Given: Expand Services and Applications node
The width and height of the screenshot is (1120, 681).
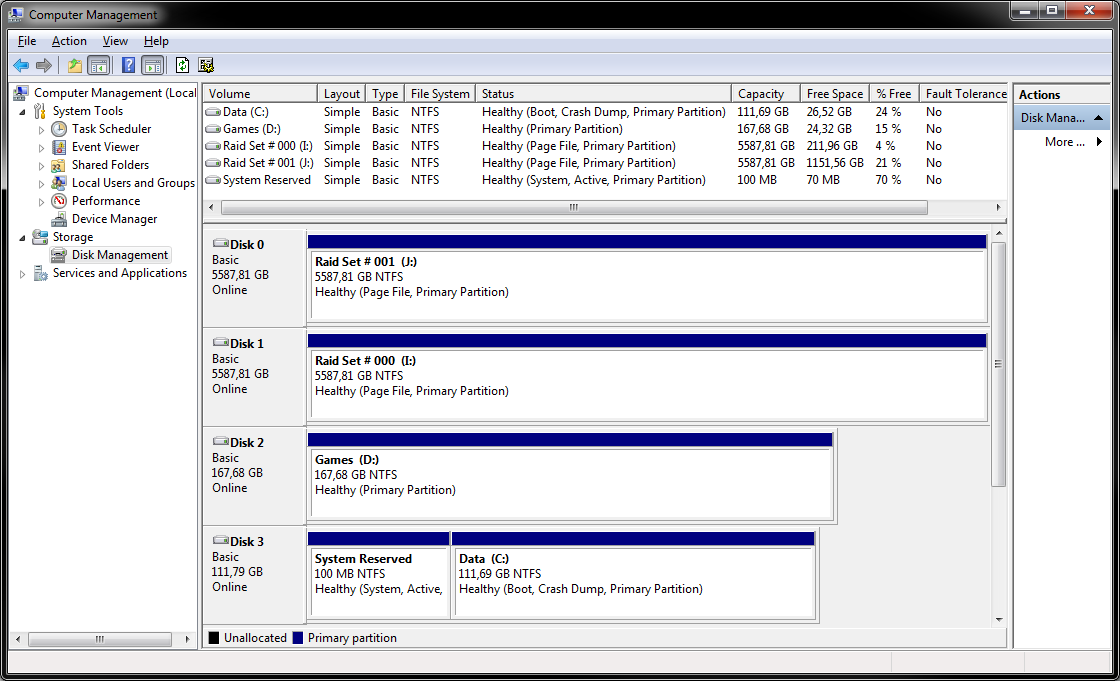Looking at the screenshot, I should 23,274.
